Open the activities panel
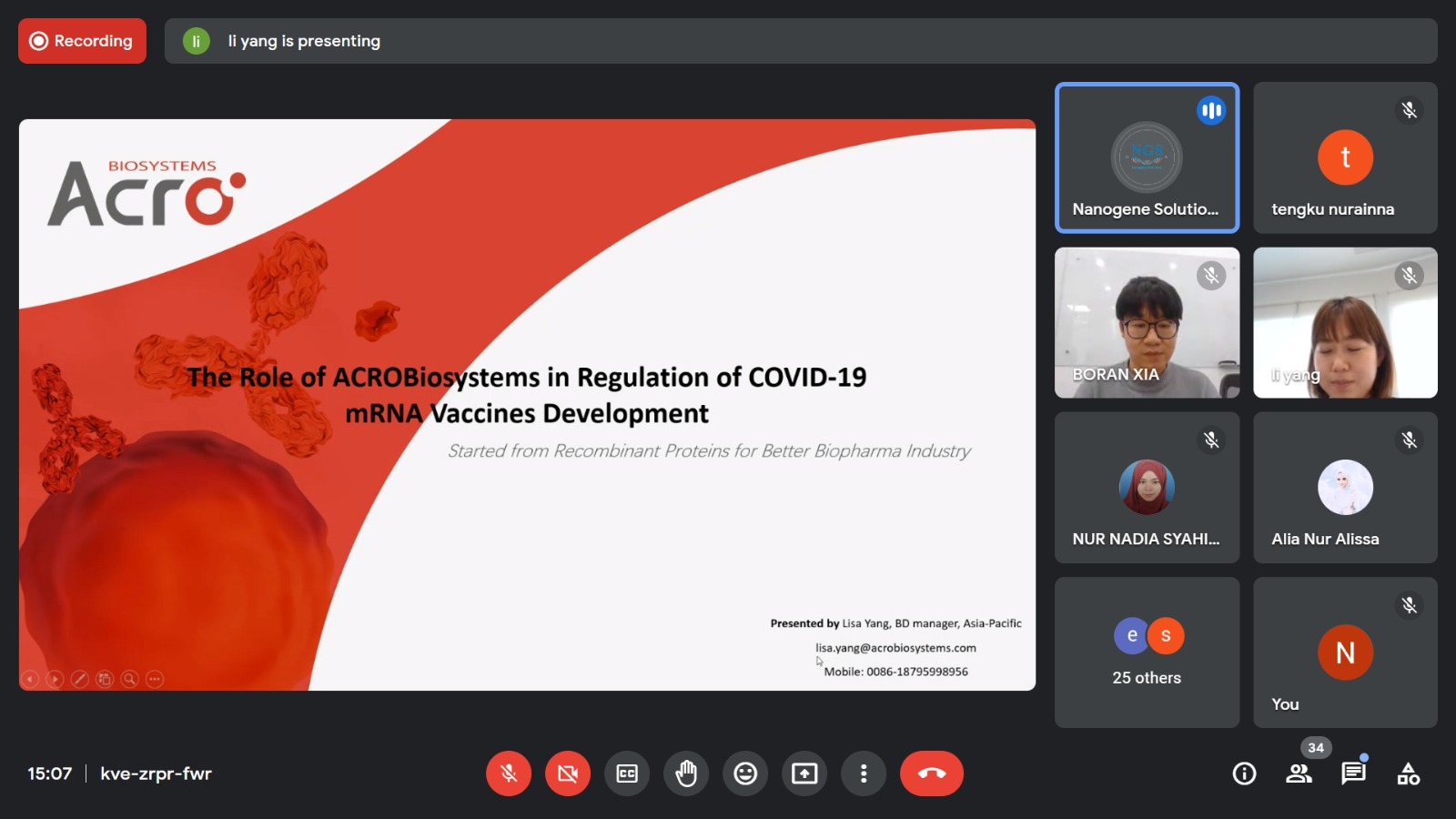 [x=1408, y=773]
